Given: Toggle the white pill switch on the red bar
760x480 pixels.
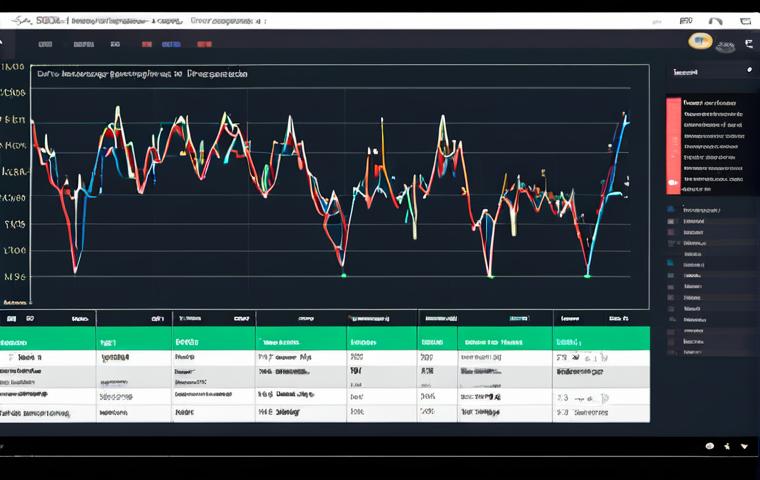Looking at the screenshot, I should 673,183.
